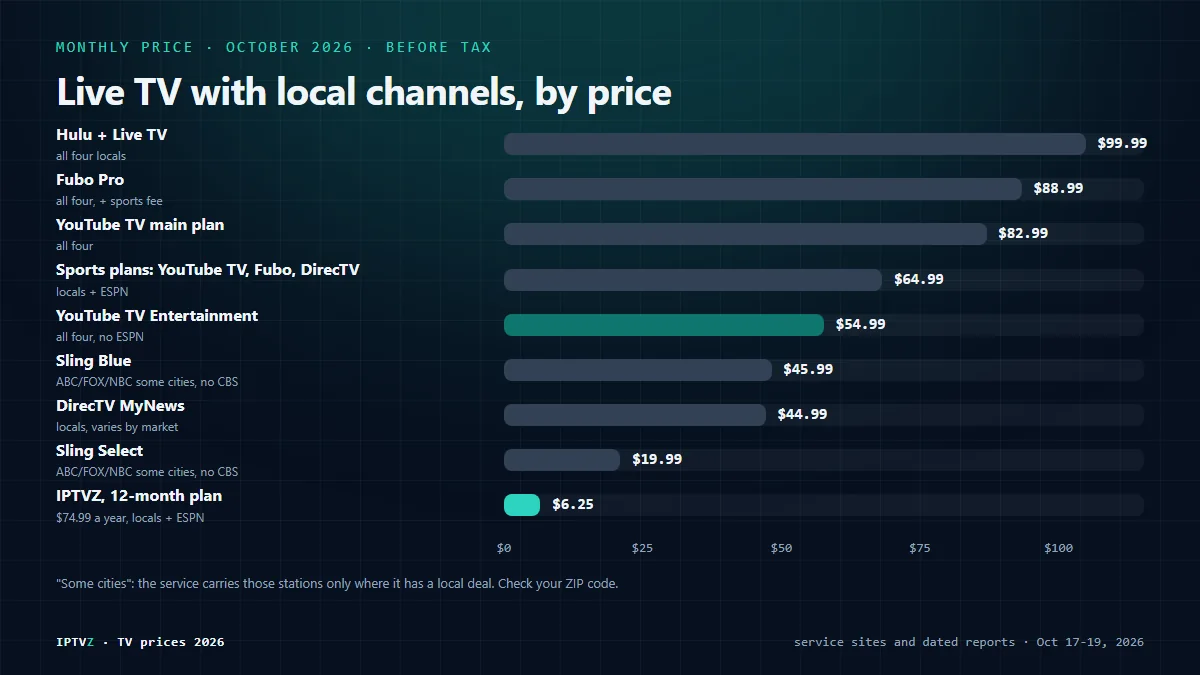Viewport: 1200px width, 675px height.
Task: Click 'locals, varies by market' subtitle
Action: pyautogui.click(x=117, y=427)
